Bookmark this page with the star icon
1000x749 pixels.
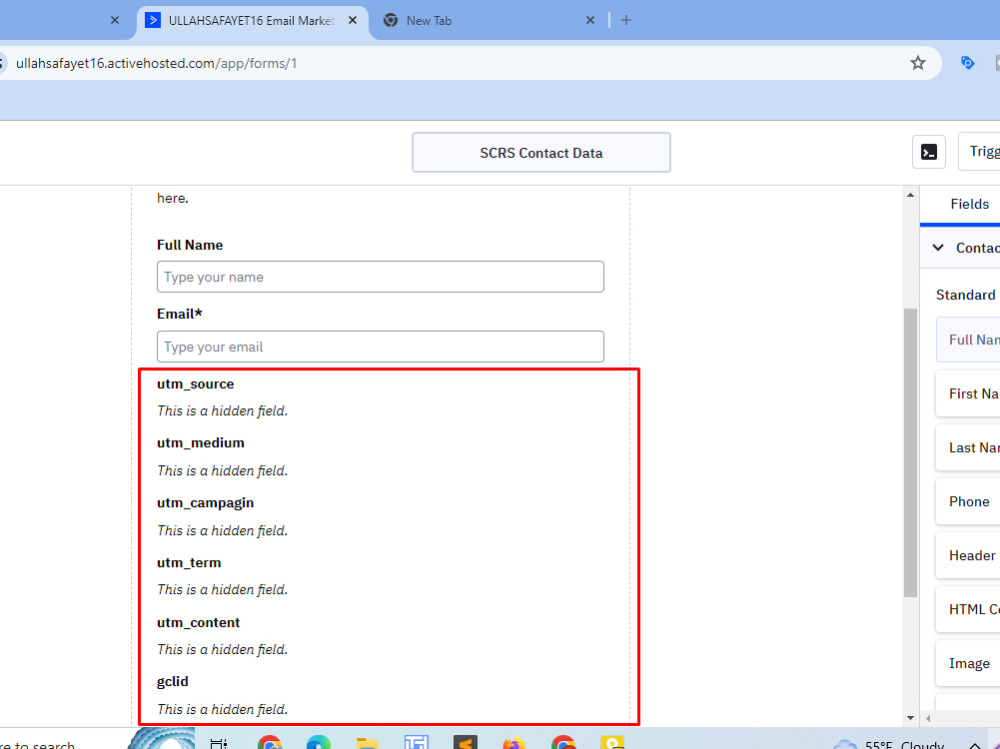click(x=917, y=63)
